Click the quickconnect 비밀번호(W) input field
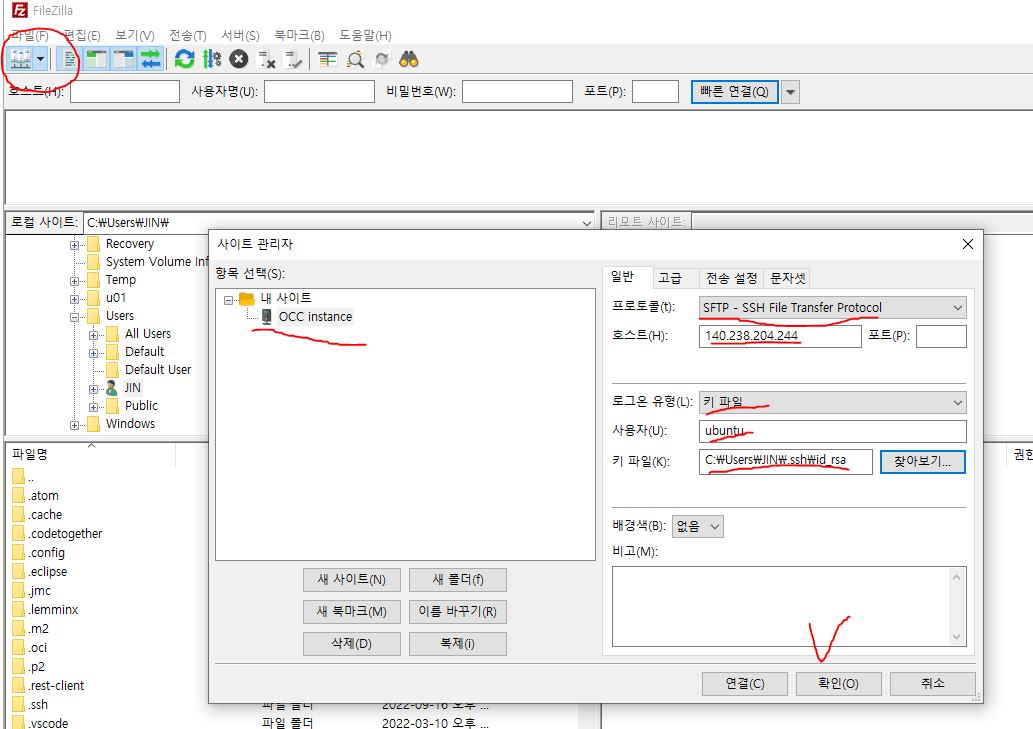The height and width of the screenshot is (729, 1033). [x=517, y=92]
